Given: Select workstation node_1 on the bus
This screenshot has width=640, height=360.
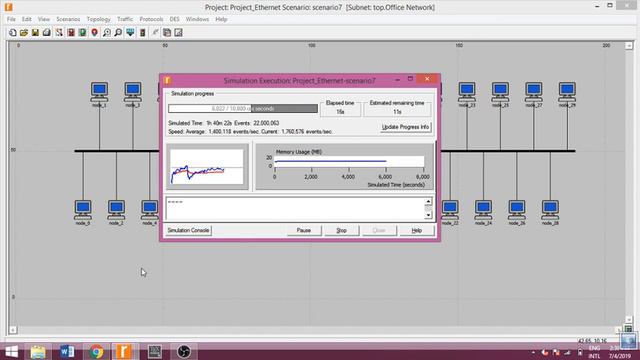Looking at the screenshot, I should 100,92.
